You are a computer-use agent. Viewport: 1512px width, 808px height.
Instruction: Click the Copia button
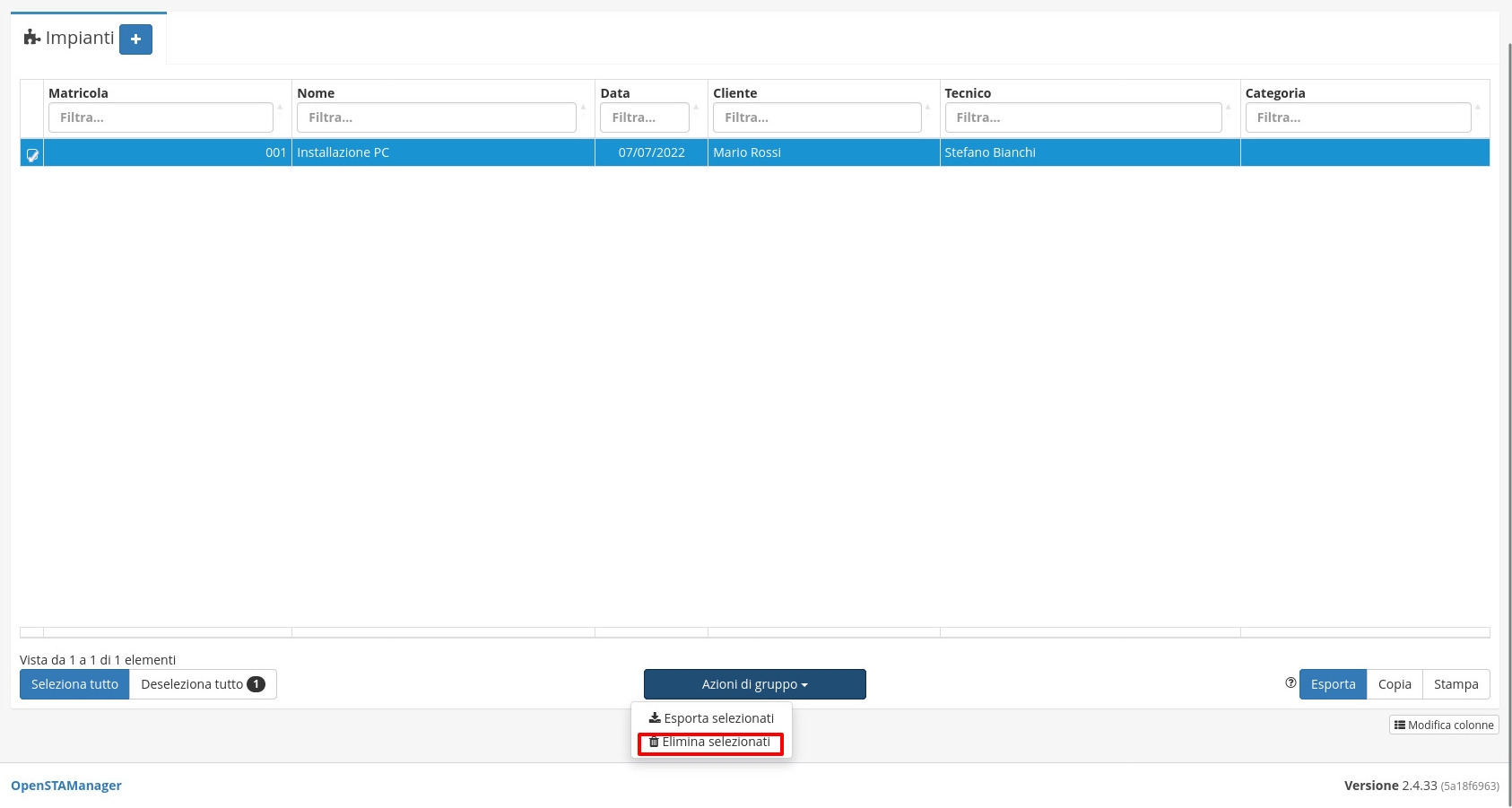pos(1395,684)
